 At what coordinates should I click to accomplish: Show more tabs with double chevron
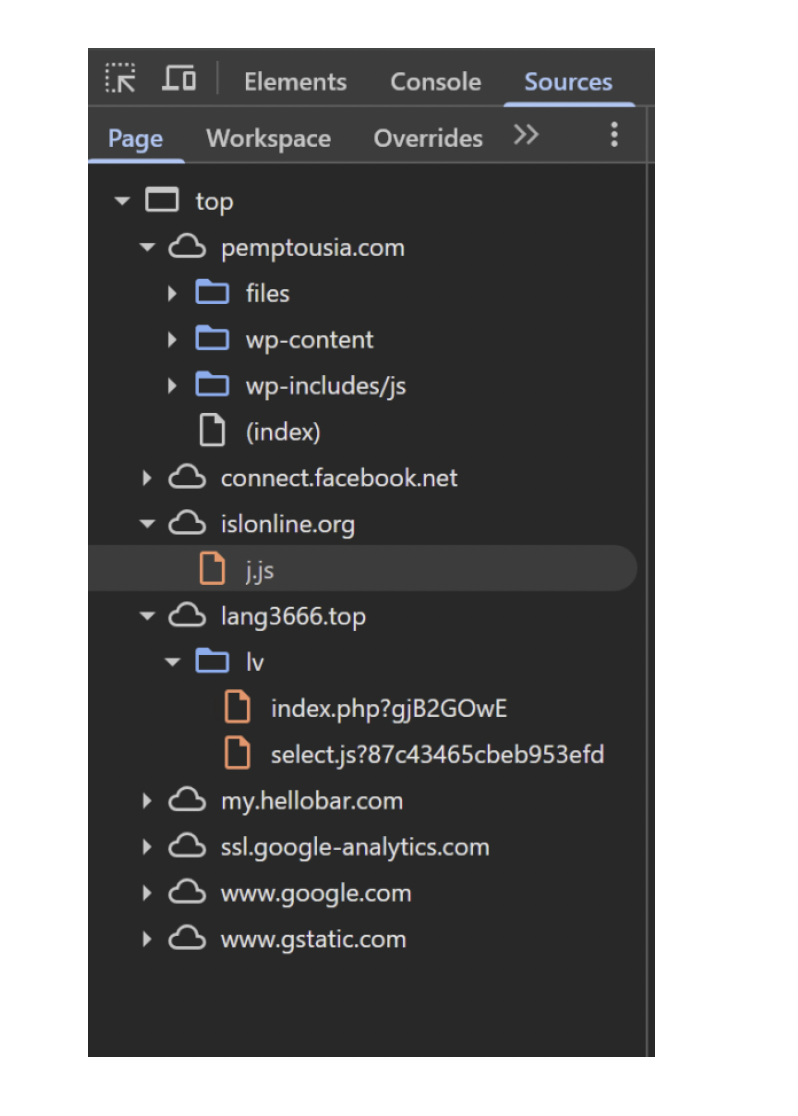pyautogui.click(x=526, y=136)
